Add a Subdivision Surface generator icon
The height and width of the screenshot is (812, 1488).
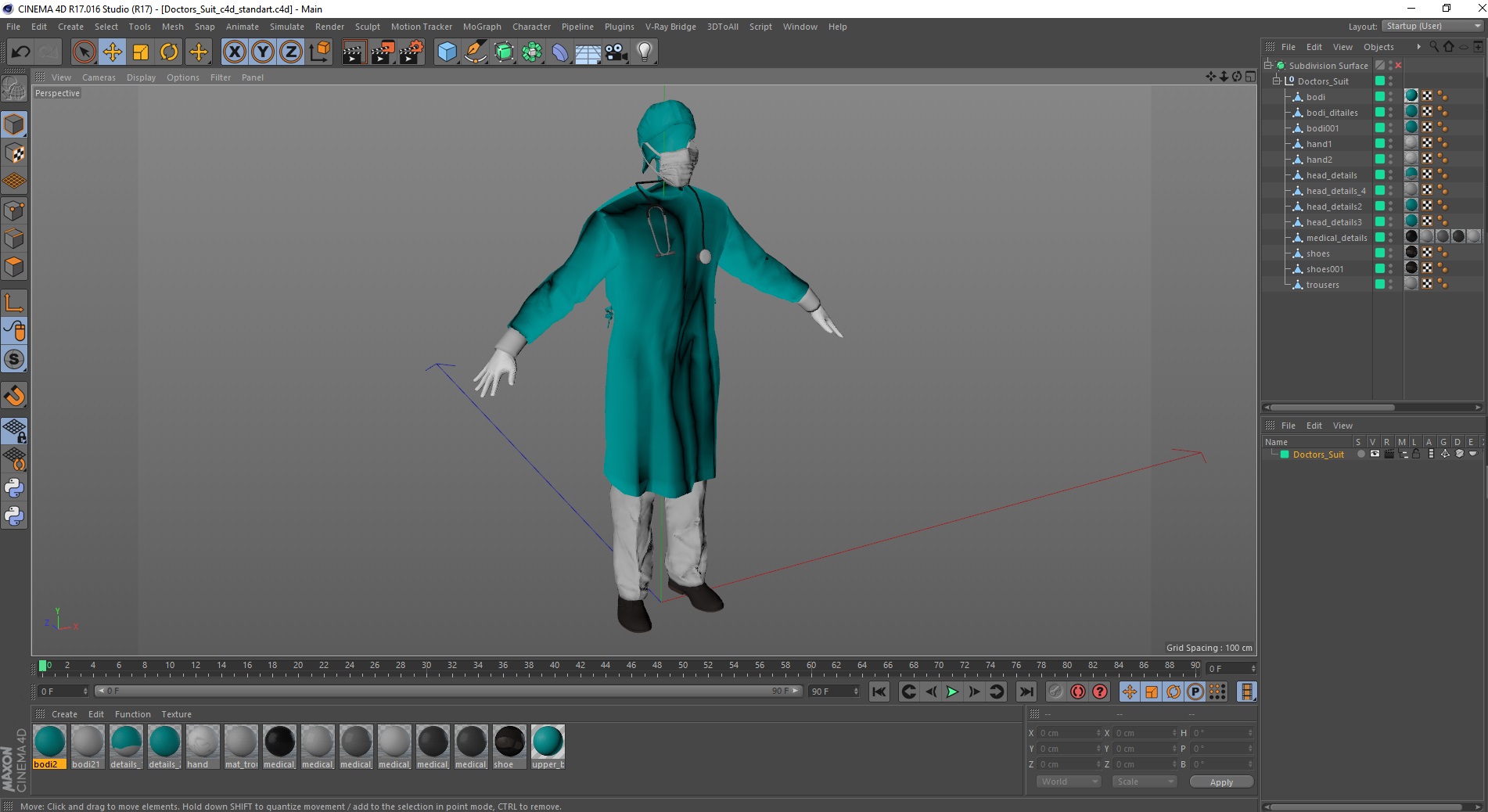pos(504,52)
